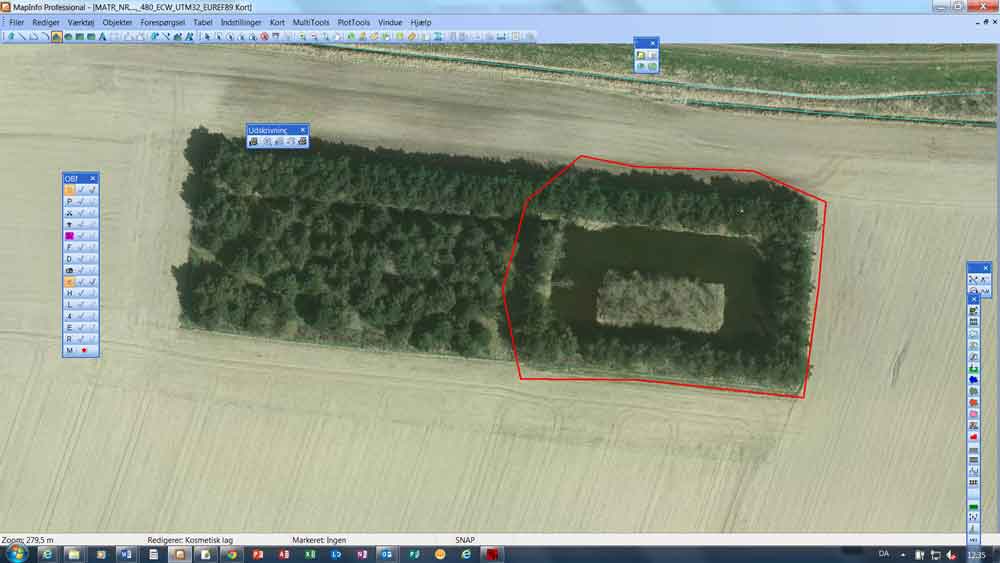Select the text tool (A) in the drawing toolbar
The width and height of the screenshot is (1000, 563).
[102, 37]
